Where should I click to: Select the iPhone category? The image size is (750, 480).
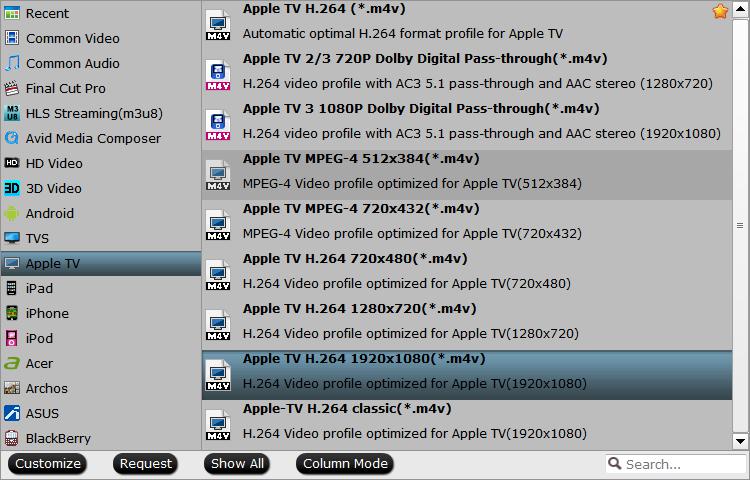click(101, 313)
